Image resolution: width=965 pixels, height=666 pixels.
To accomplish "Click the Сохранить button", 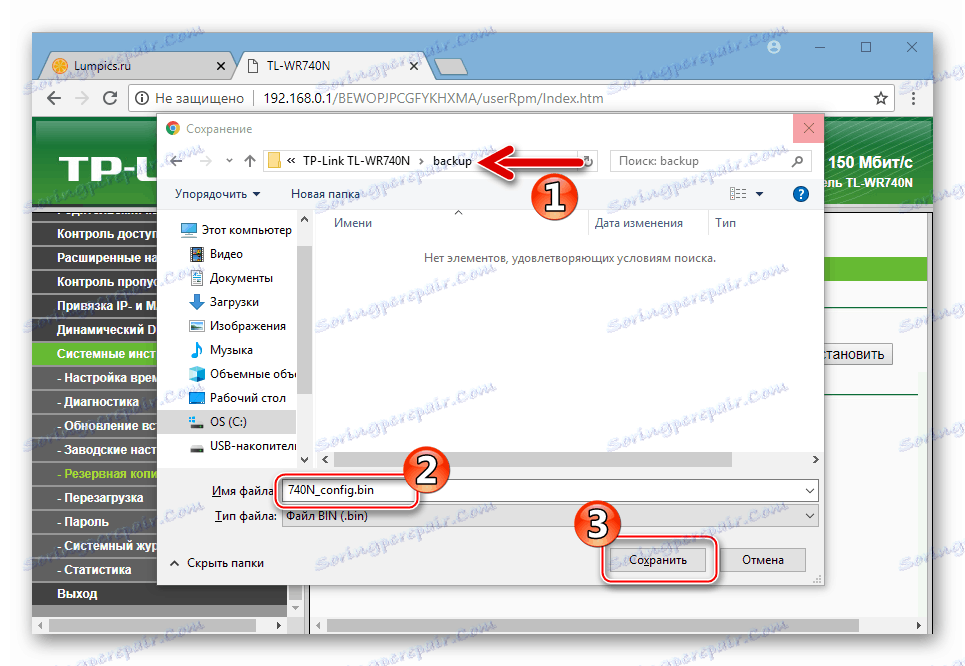I will click(x=658, y=560).
